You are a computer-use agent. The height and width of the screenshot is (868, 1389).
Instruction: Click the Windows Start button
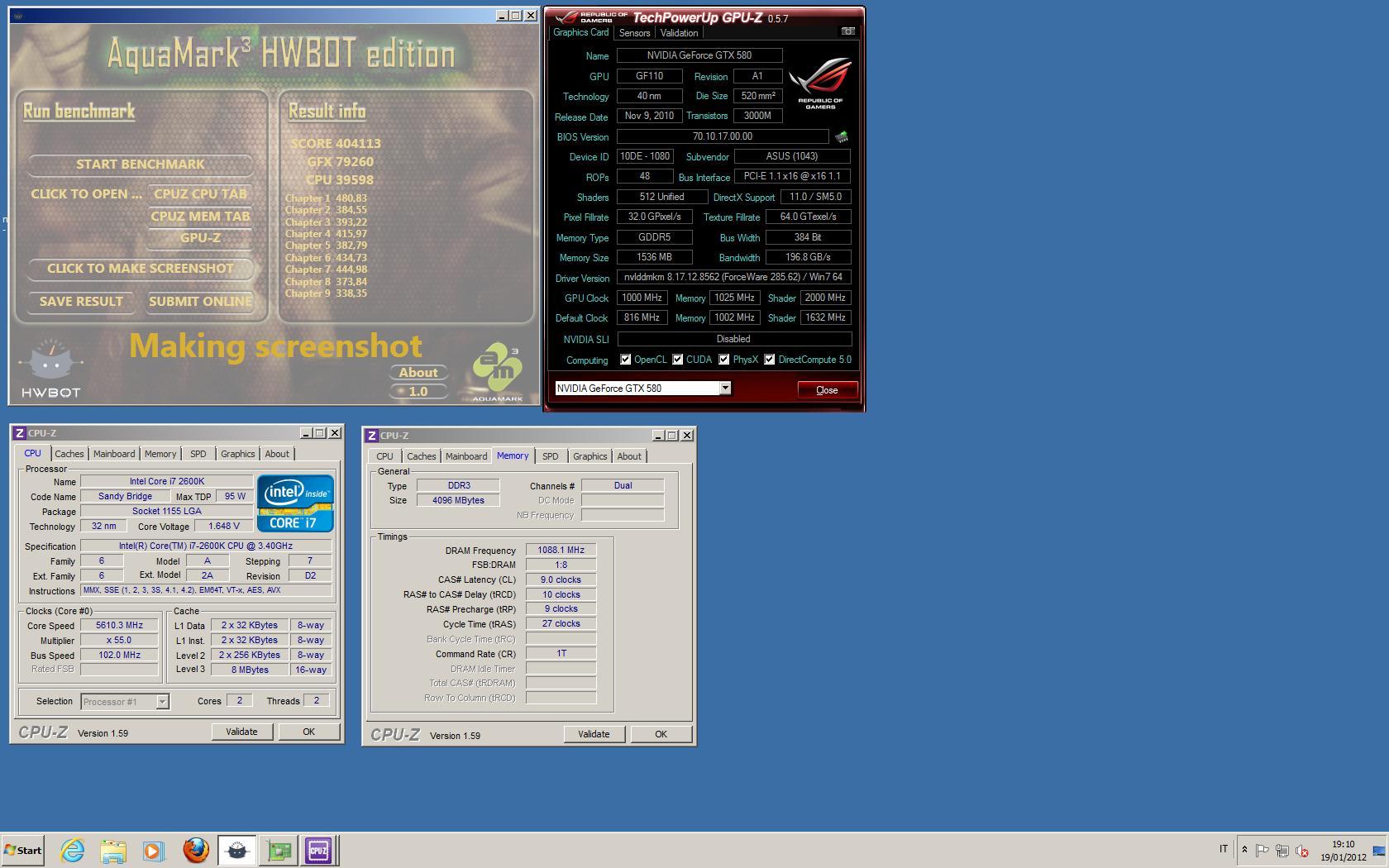22,850
